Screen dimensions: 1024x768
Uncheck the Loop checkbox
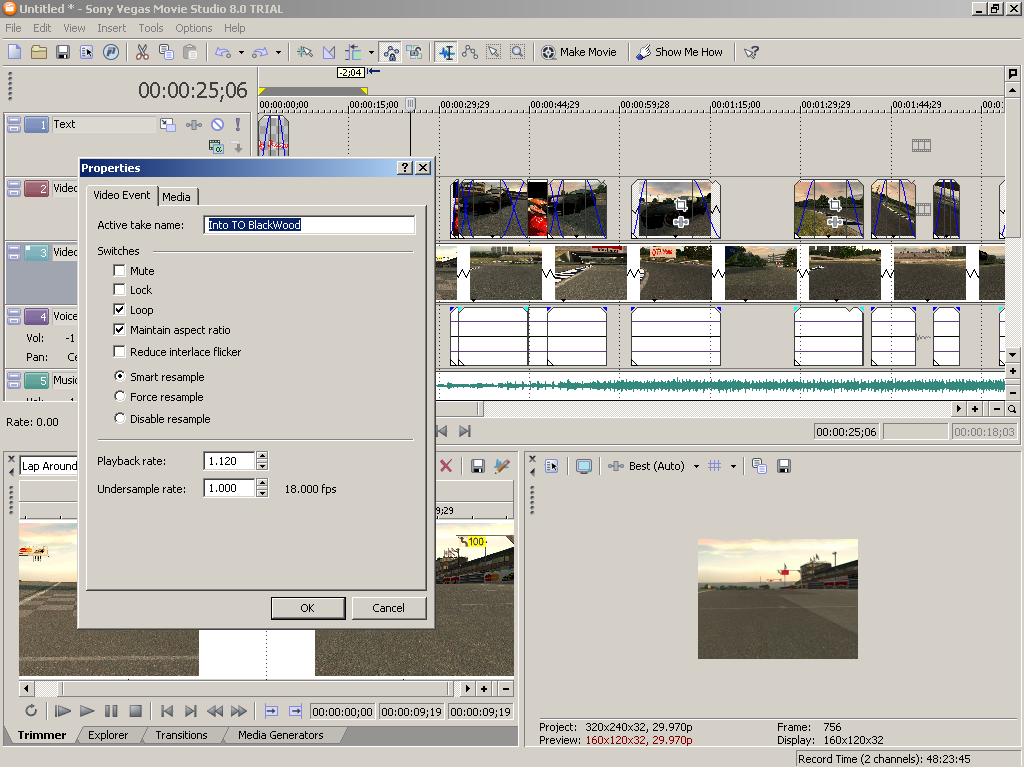point(120,310)
